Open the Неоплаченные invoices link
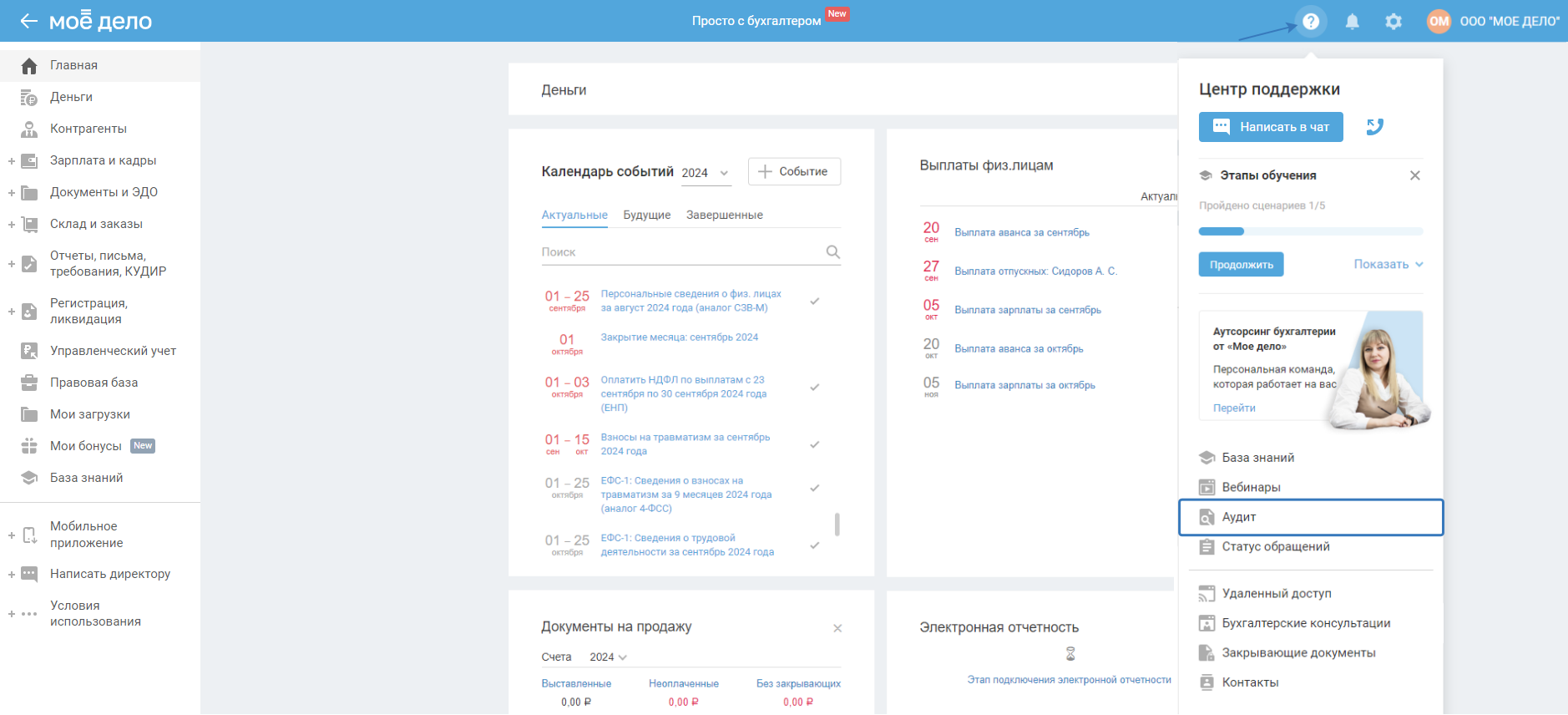This screenshot has height=715, width=1568. pos(684,683)
